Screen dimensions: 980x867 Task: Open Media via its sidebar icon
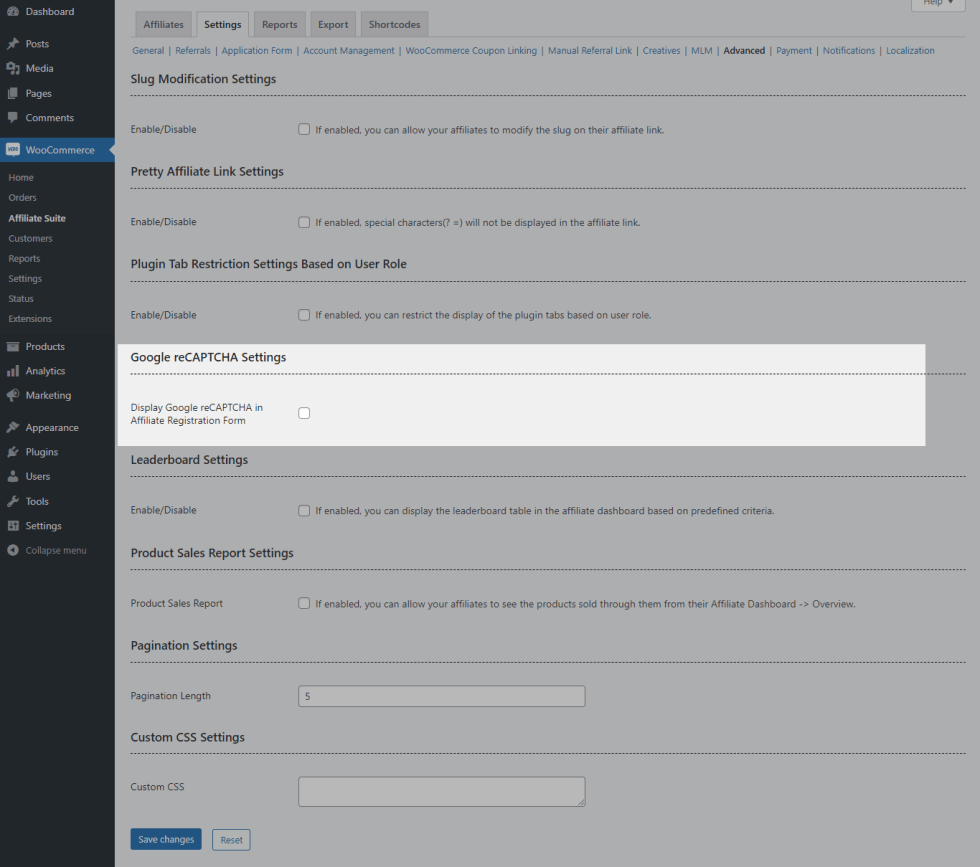(x=13, y=69)
